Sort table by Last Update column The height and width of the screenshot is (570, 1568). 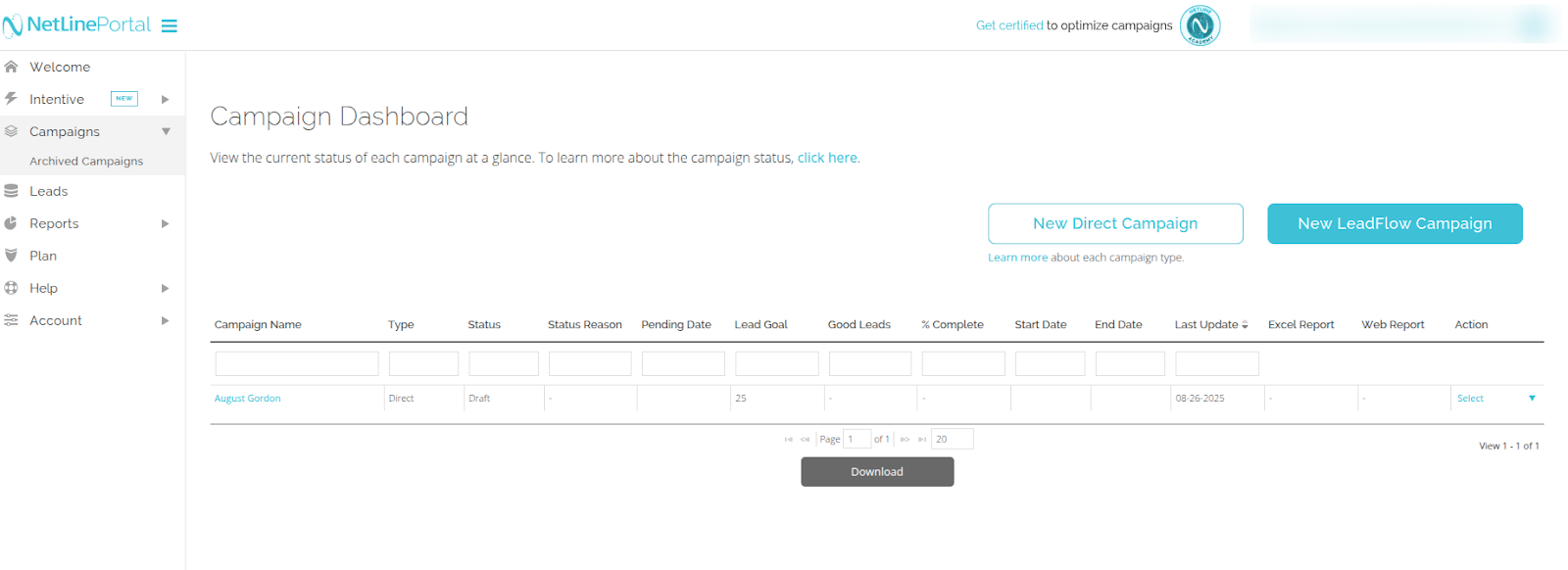1210,325
